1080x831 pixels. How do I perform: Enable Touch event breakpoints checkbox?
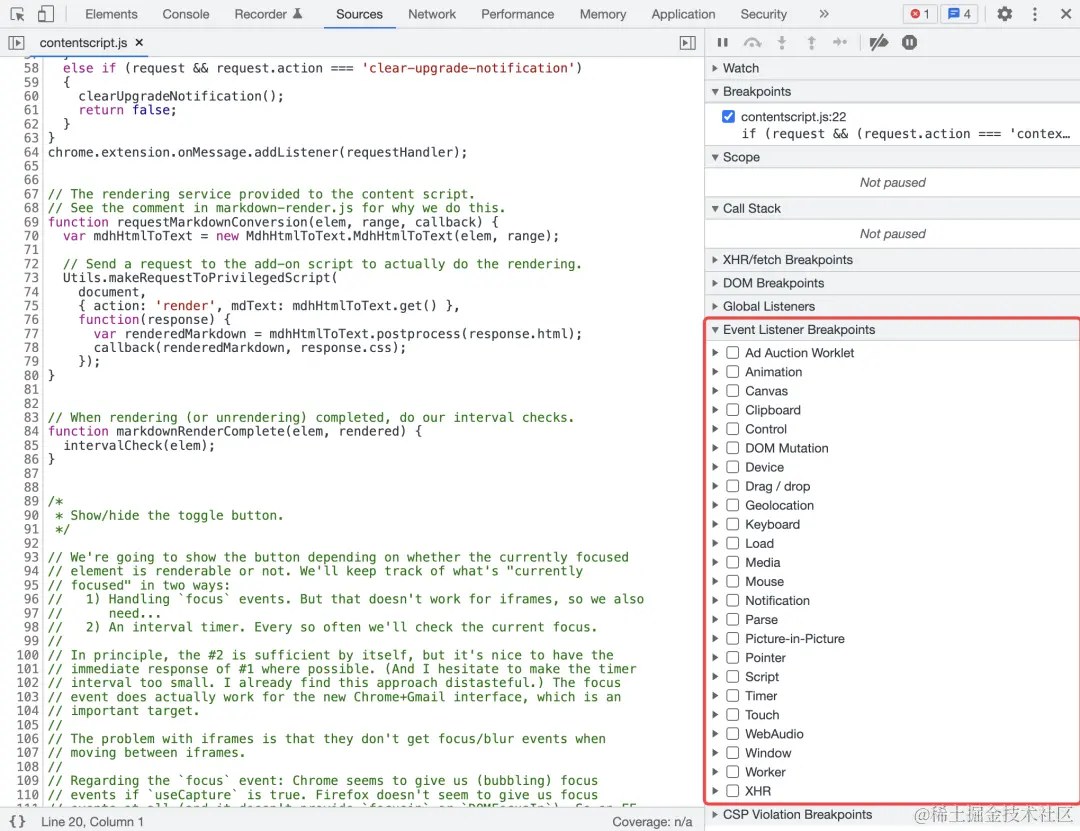[x=733, y=715]
